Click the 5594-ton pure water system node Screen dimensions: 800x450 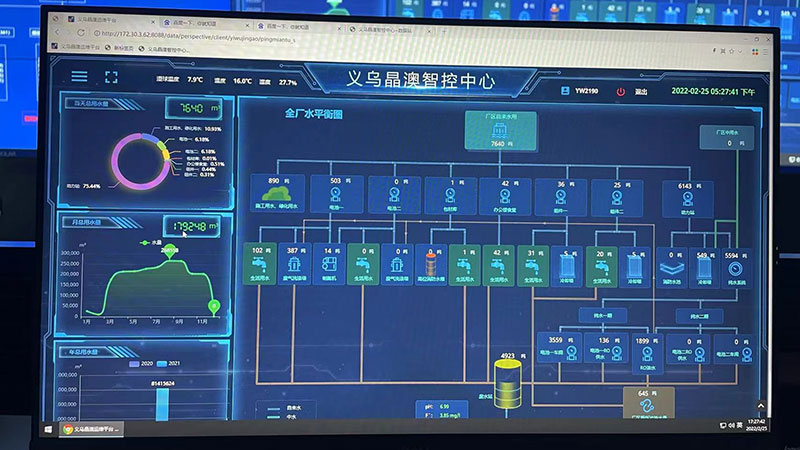(734, 266)
